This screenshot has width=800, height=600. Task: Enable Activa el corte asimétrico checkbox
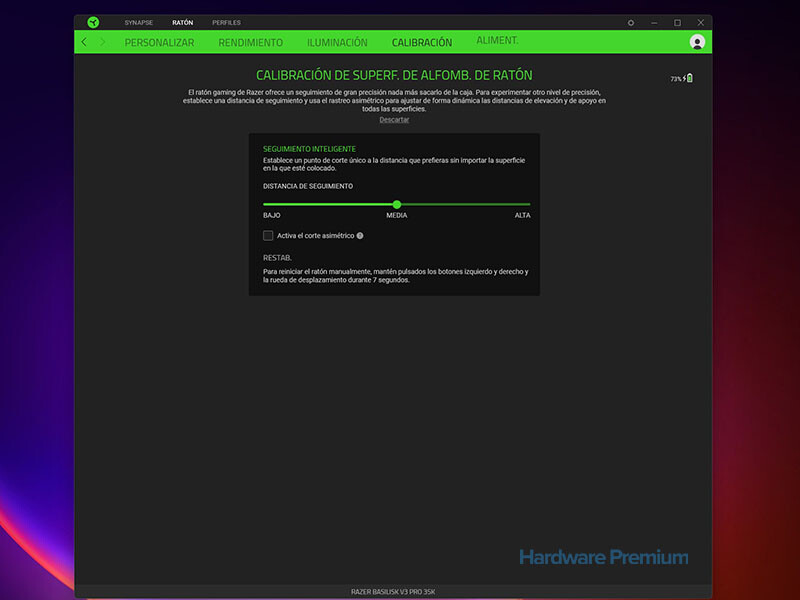tap(268, 235)
